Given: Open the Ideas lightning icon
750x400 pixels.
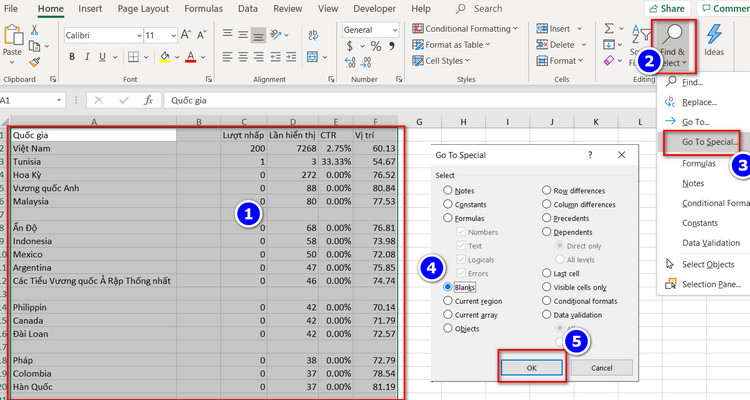Looking at the screenshot, I should pyautogui.click(x=714, y=39).
